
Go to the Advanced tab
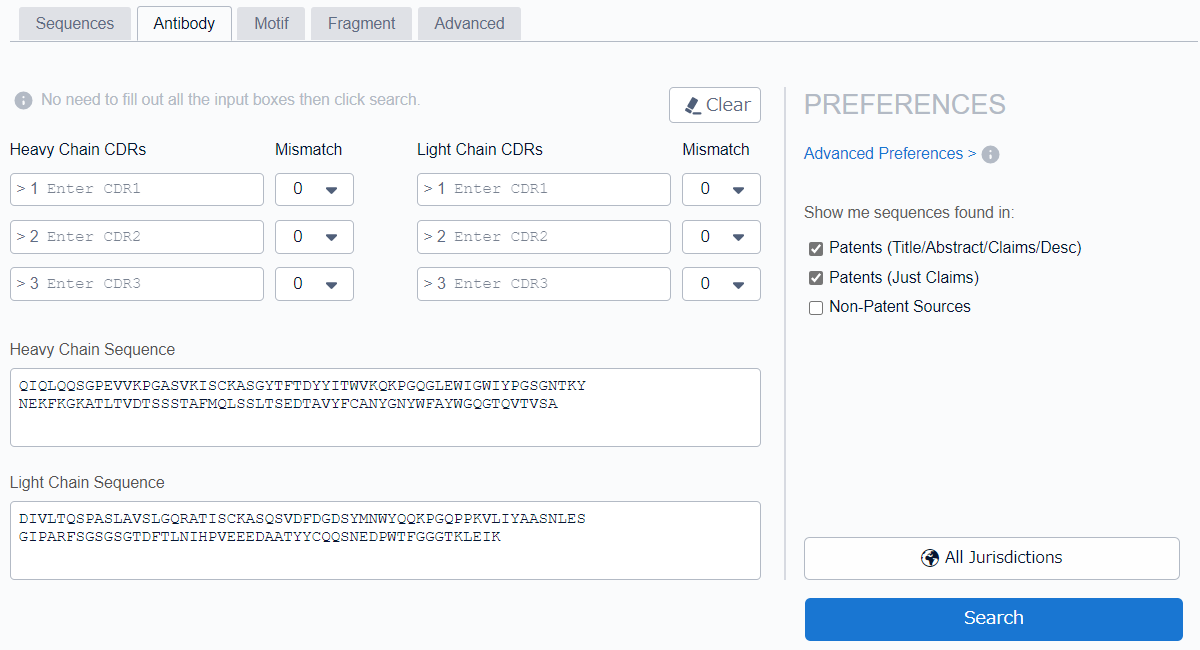point(469,23)
